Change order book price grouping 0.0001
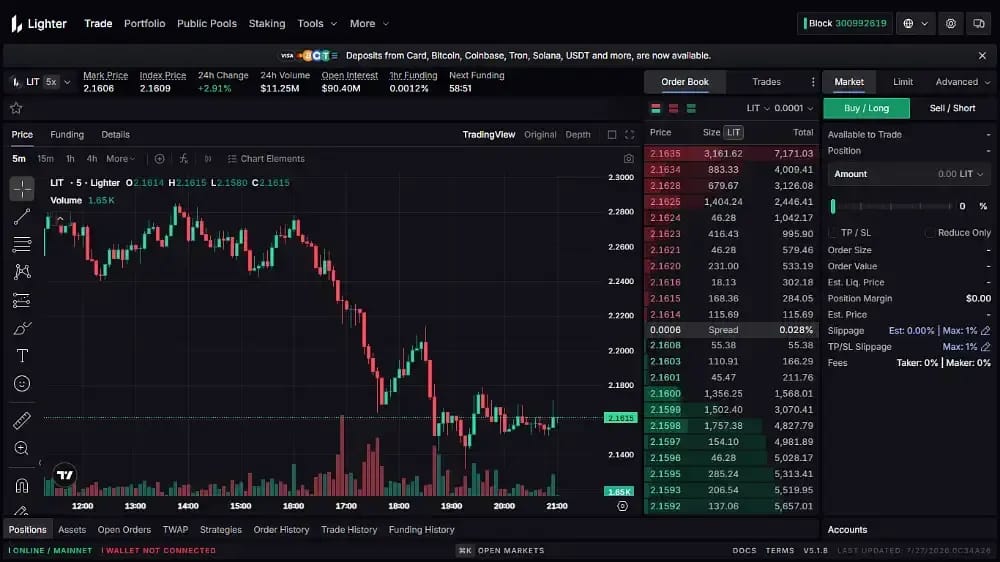The width and height of the screenshot is (1000, 562). coord(793,108)
